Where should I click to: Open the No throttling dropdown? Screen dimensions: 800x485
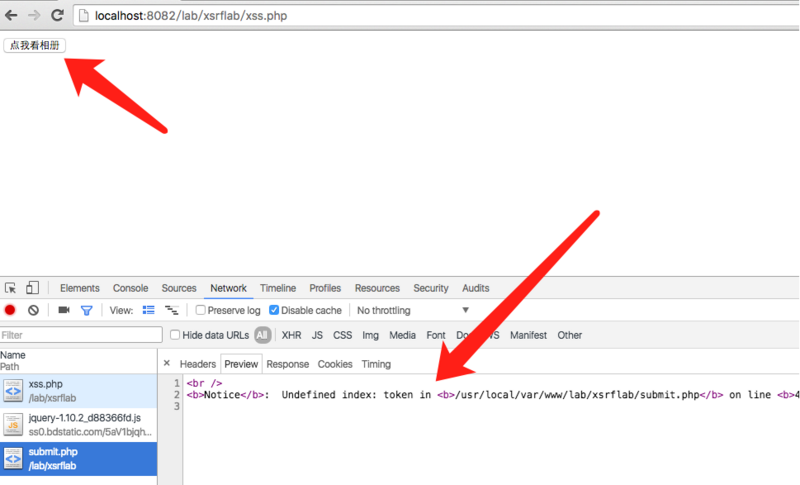(412, 310)
